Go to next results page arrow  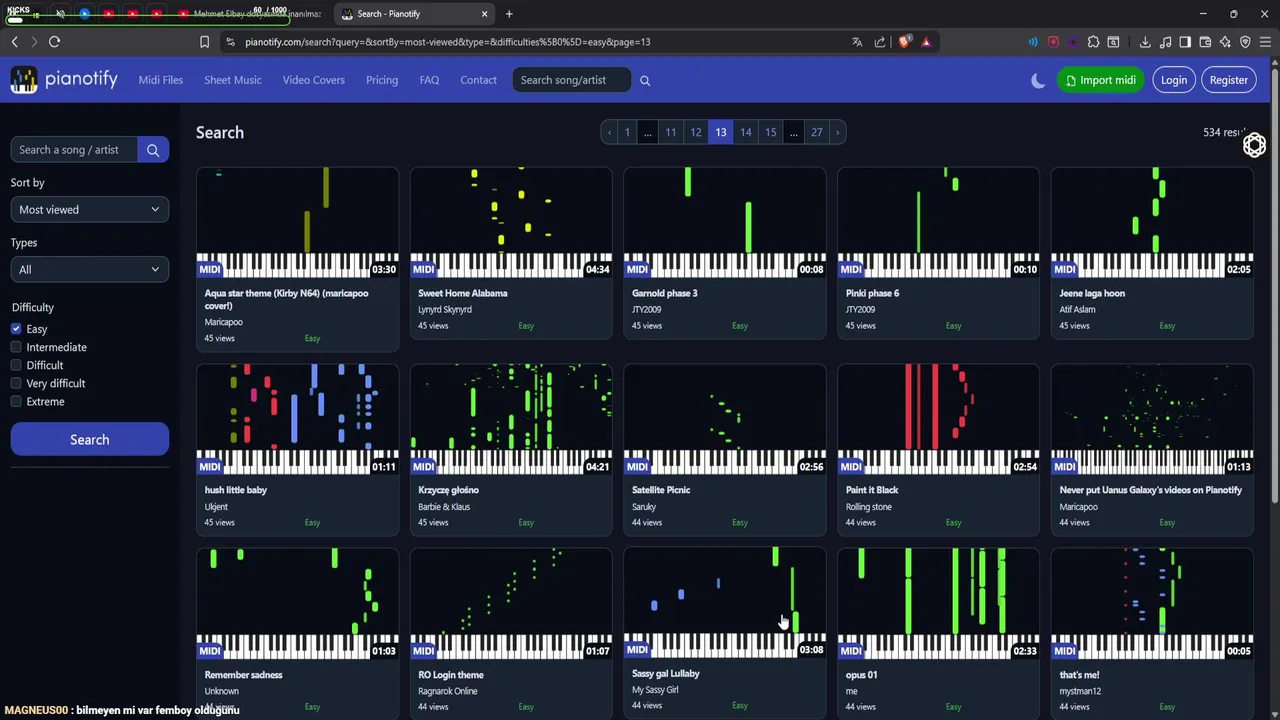point(837,132)
